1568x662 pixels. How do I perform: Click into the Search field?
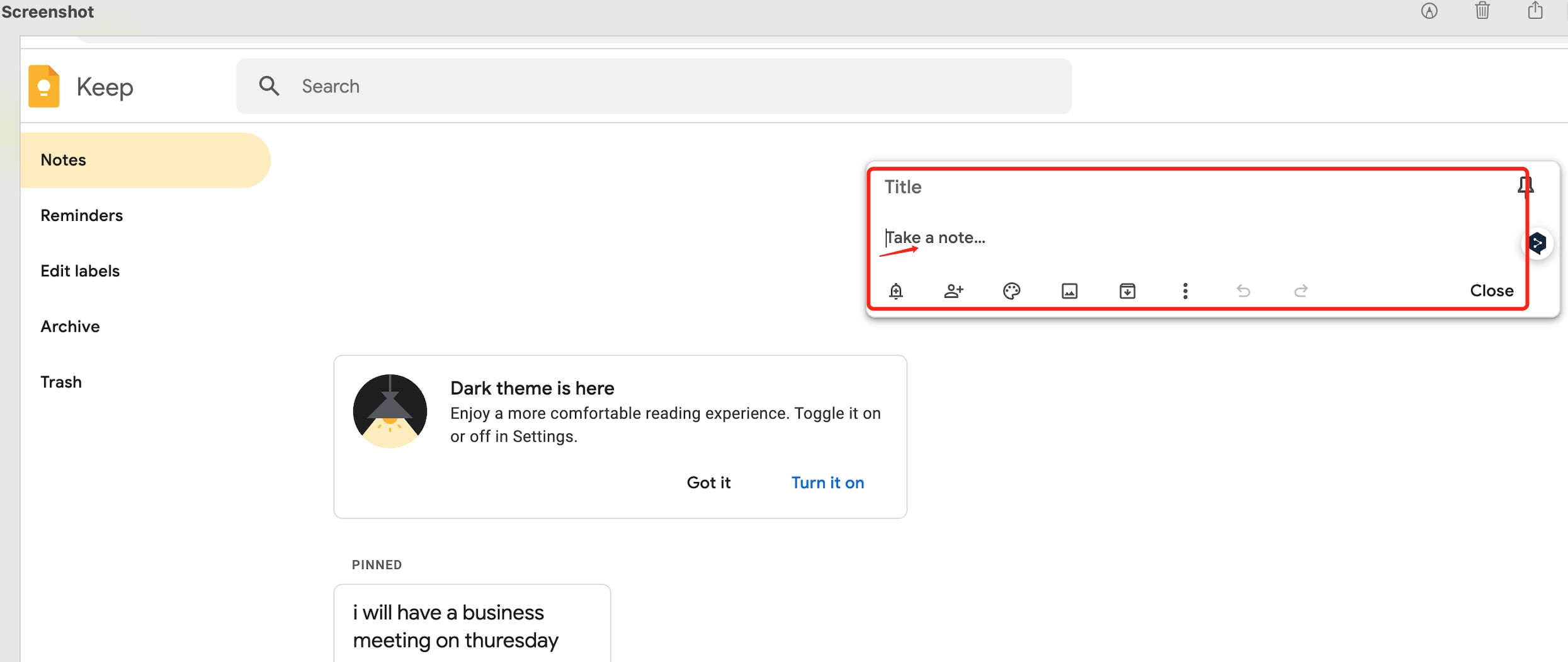654,86
